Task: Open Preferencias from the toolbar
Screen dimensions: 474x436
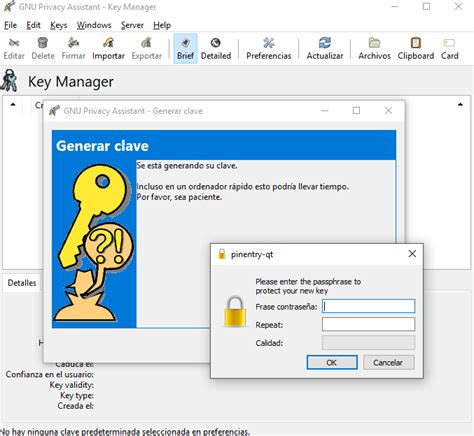Action: tap(269, 49)
